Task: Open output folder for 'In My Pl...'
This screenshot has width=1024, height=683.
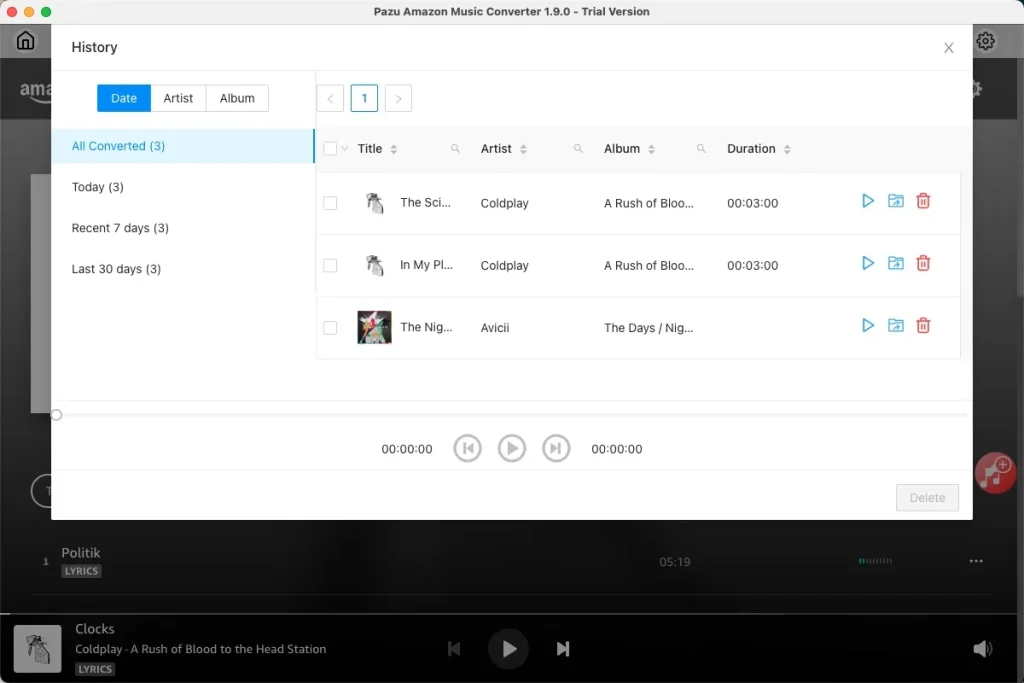Action: coord(895,263)
